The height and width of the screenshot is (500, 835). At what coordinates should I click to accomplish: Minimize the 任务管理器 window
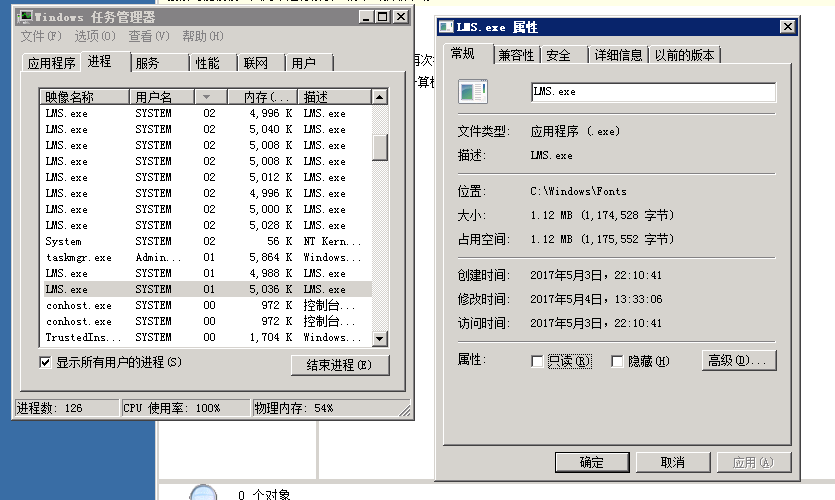pyautogui.click(x=365, y=17)
